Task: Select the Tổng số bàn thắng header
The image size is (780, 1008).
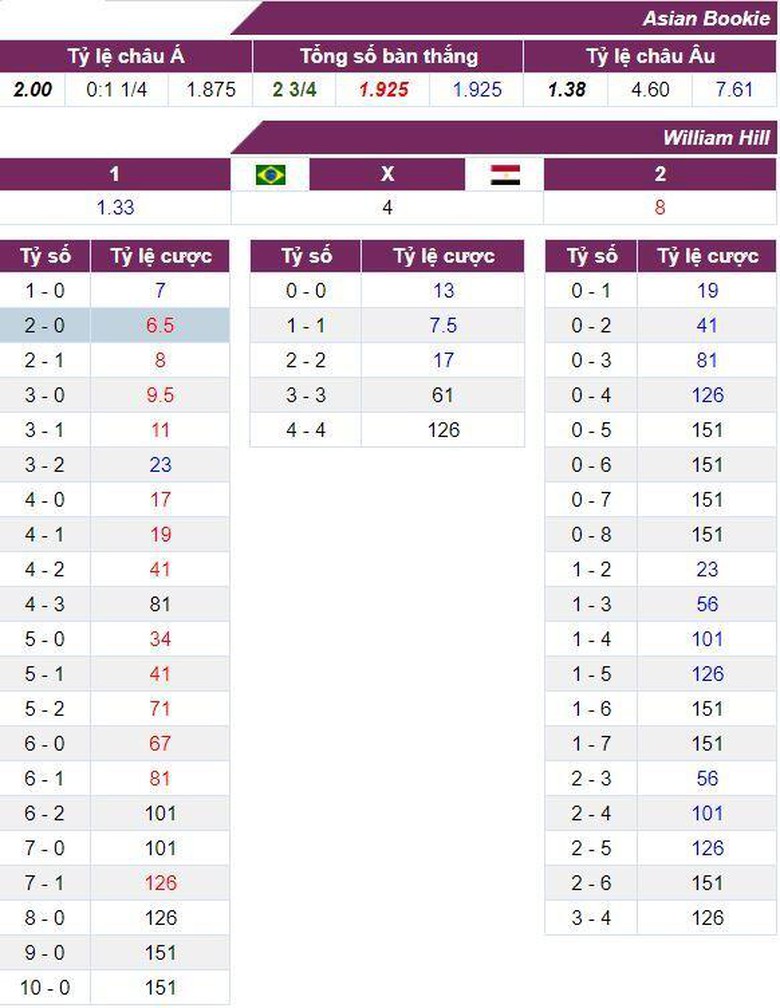Action: tap(388, 56)
